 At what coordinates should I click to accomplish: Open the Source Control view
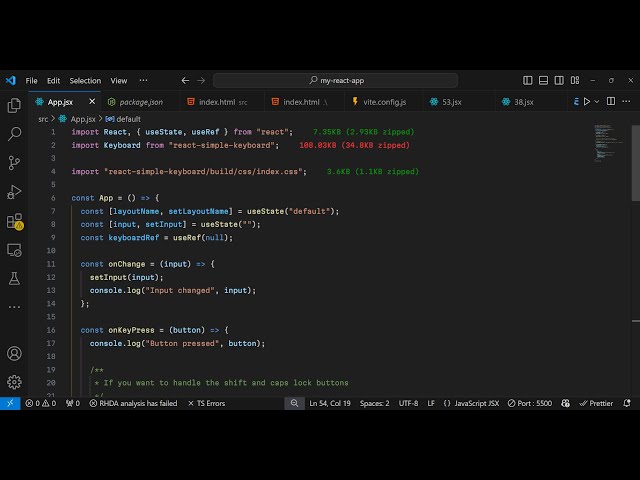point(14,162)
